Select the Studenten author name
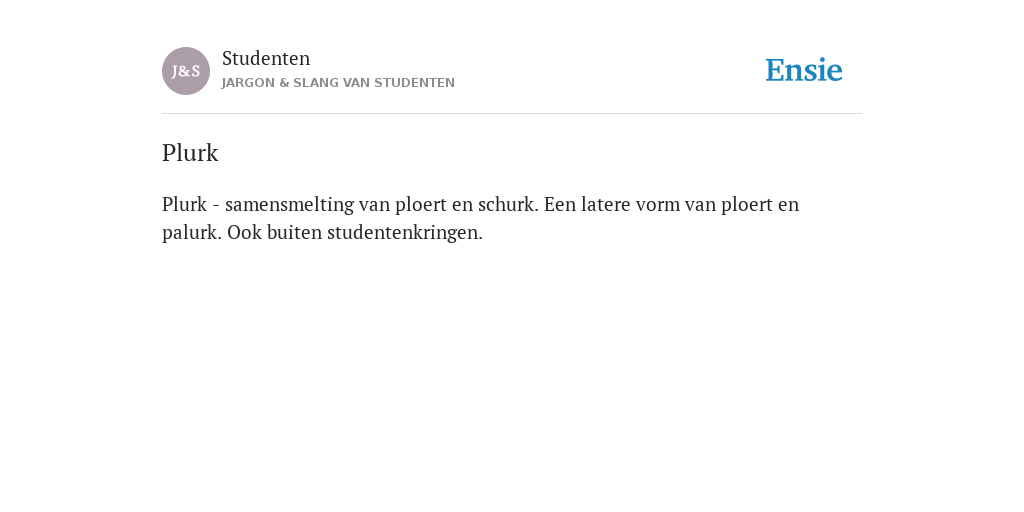This screenshot has height=512, width=1024. coord(266,58)
